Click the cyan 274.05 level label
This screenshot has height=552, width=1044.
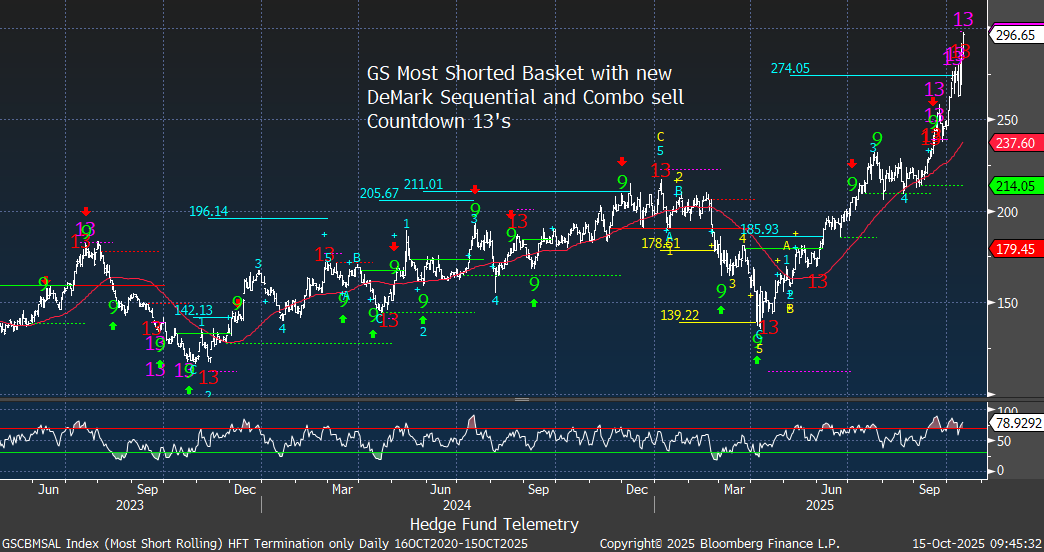pyautogui.click(x=790, y=68)
